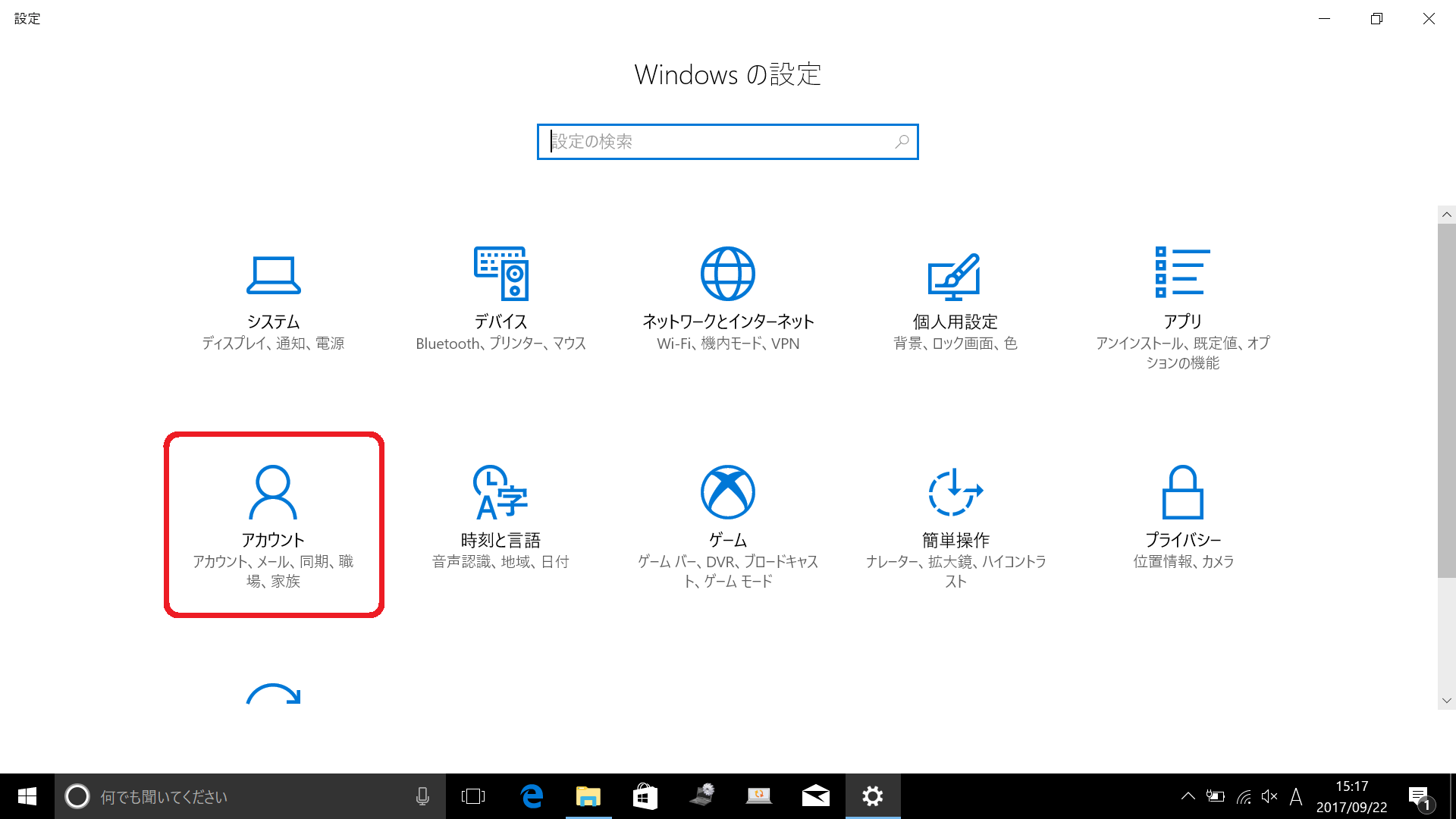Click in the 設定の検索 search field
Screen dimensions: 1456x819
728,142
